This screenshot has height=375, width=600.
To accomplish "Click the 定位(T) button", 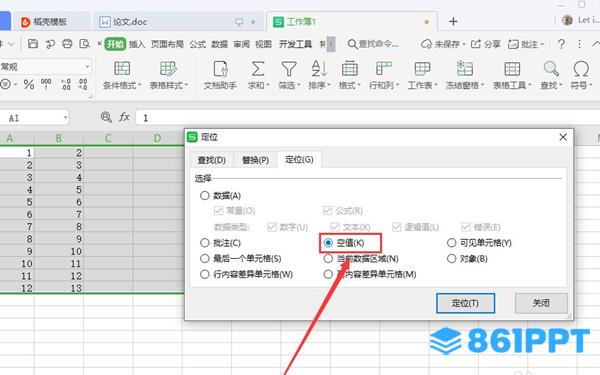I will pos(465,303).
